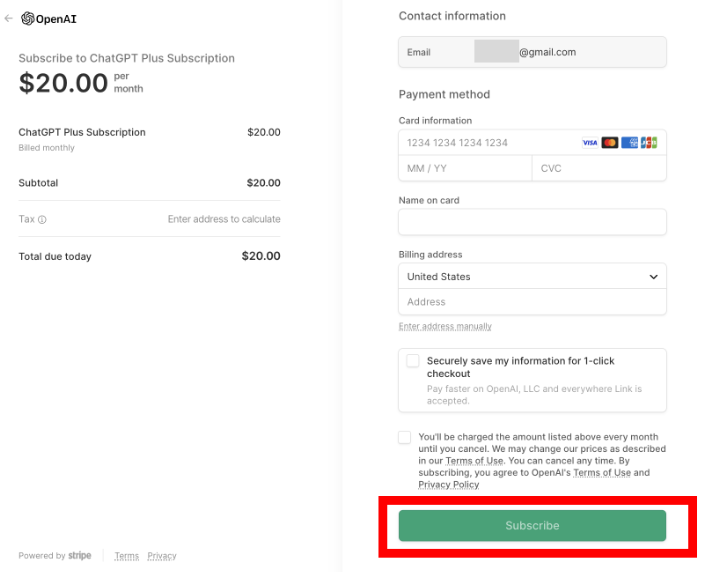Open the footer Terms link
This screenshot has width=710, height=572.
(x=127, y=556)
